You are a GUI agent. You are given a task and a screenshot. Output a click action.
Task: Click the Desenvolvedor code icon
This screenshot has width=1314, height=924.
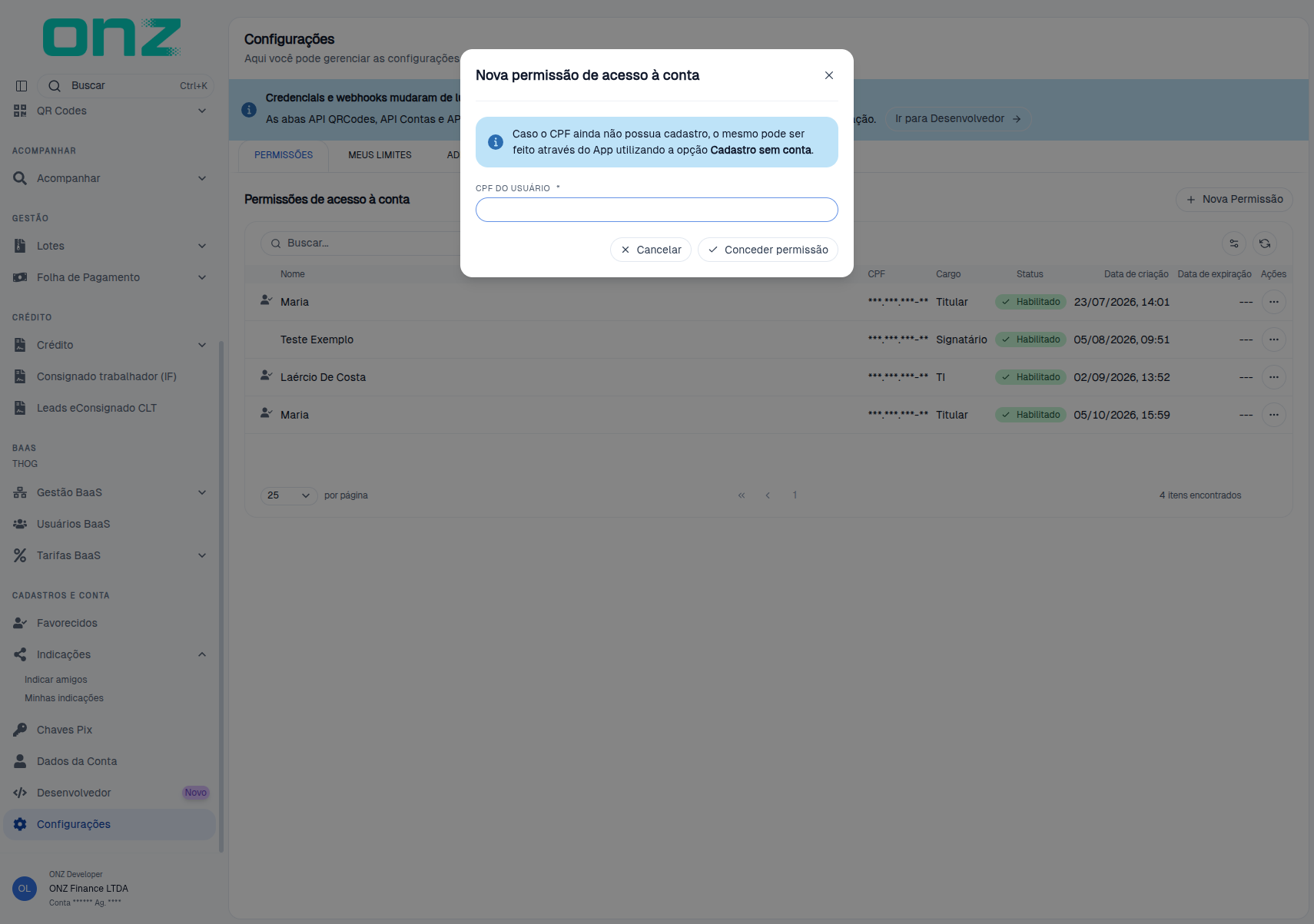pos(20,793)
